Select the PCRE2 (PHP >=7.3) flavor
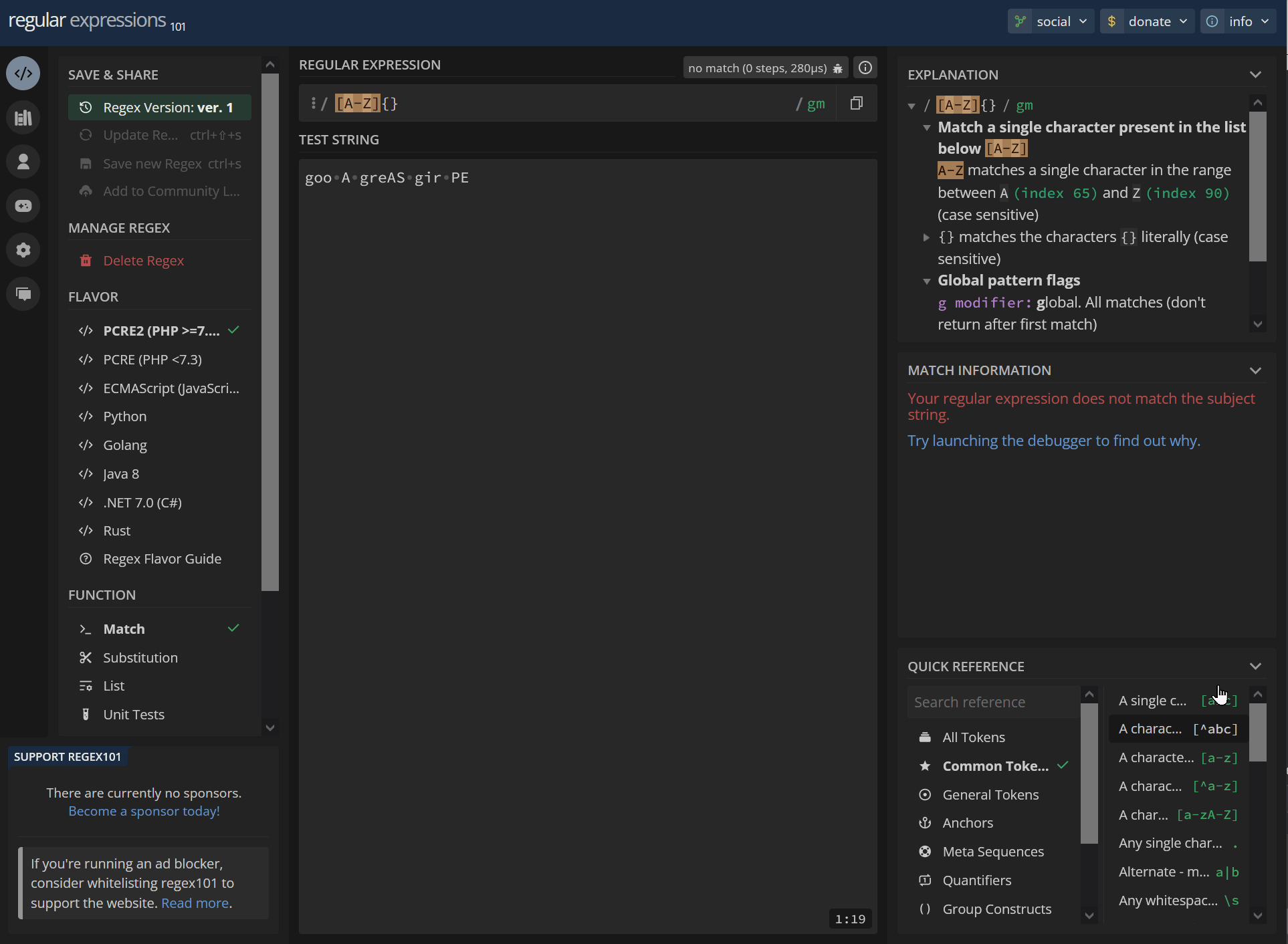This screenshot has height=944, width=1288. pos(159,331)
